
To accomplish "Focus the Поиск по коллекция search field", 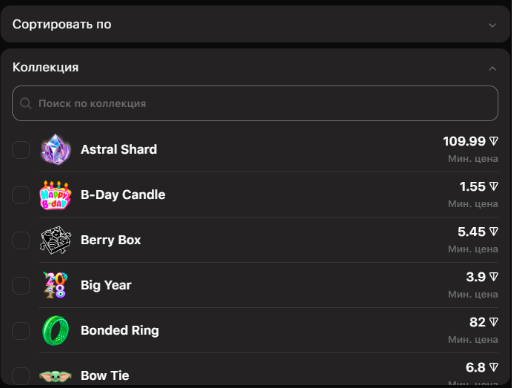I will pos(255,103).
